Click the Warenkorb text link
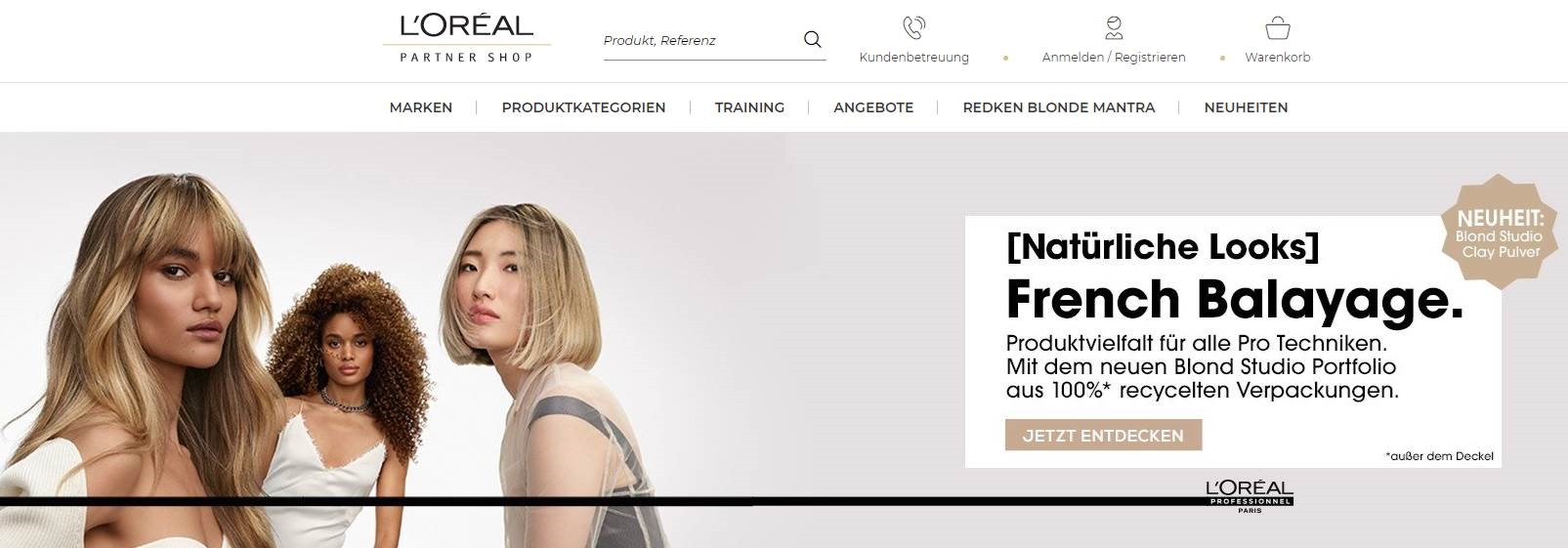This screenshot has height=548, width=1568. [x=1278, y=58]
